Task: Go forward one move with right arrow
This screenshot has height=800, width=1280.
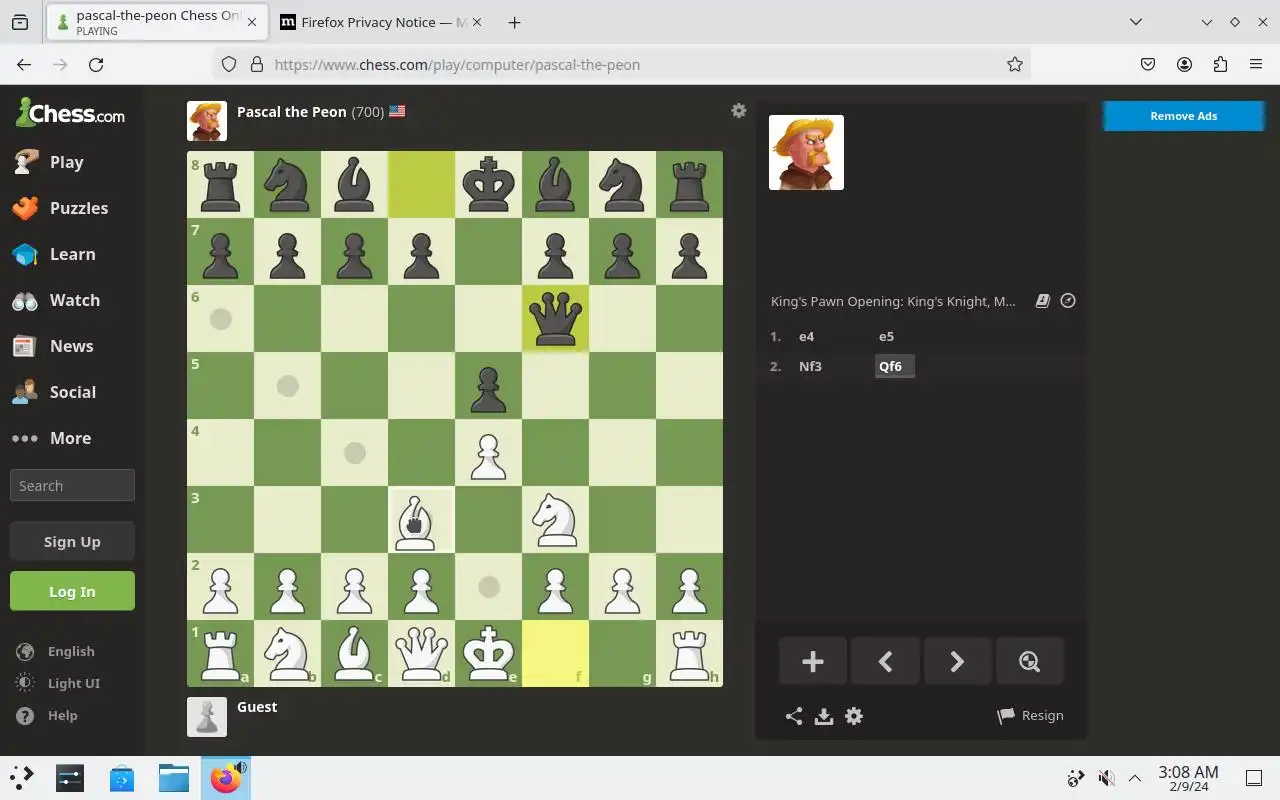Action: (957, 661)
